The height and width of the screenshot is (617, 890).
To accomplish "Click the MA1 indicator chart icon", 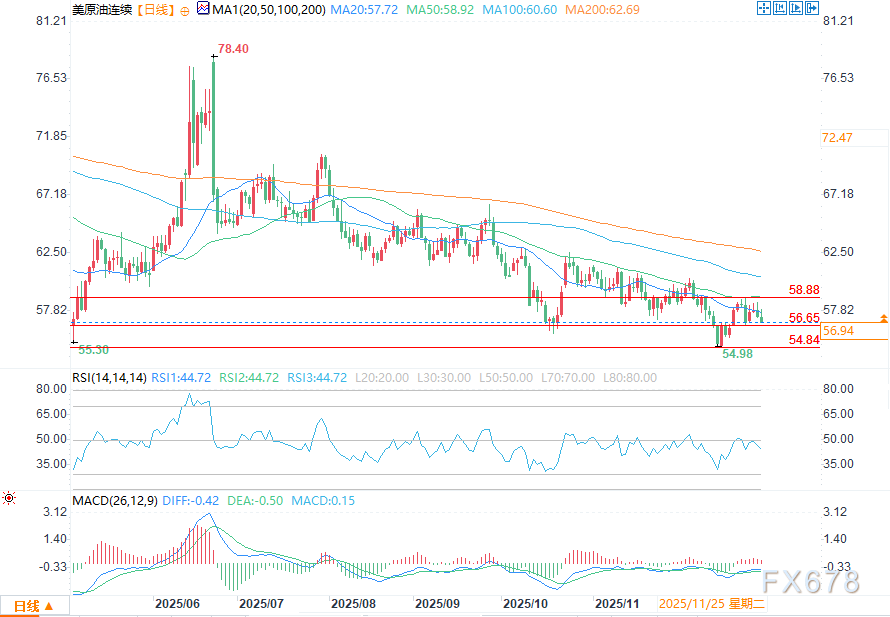I will 203,9.
